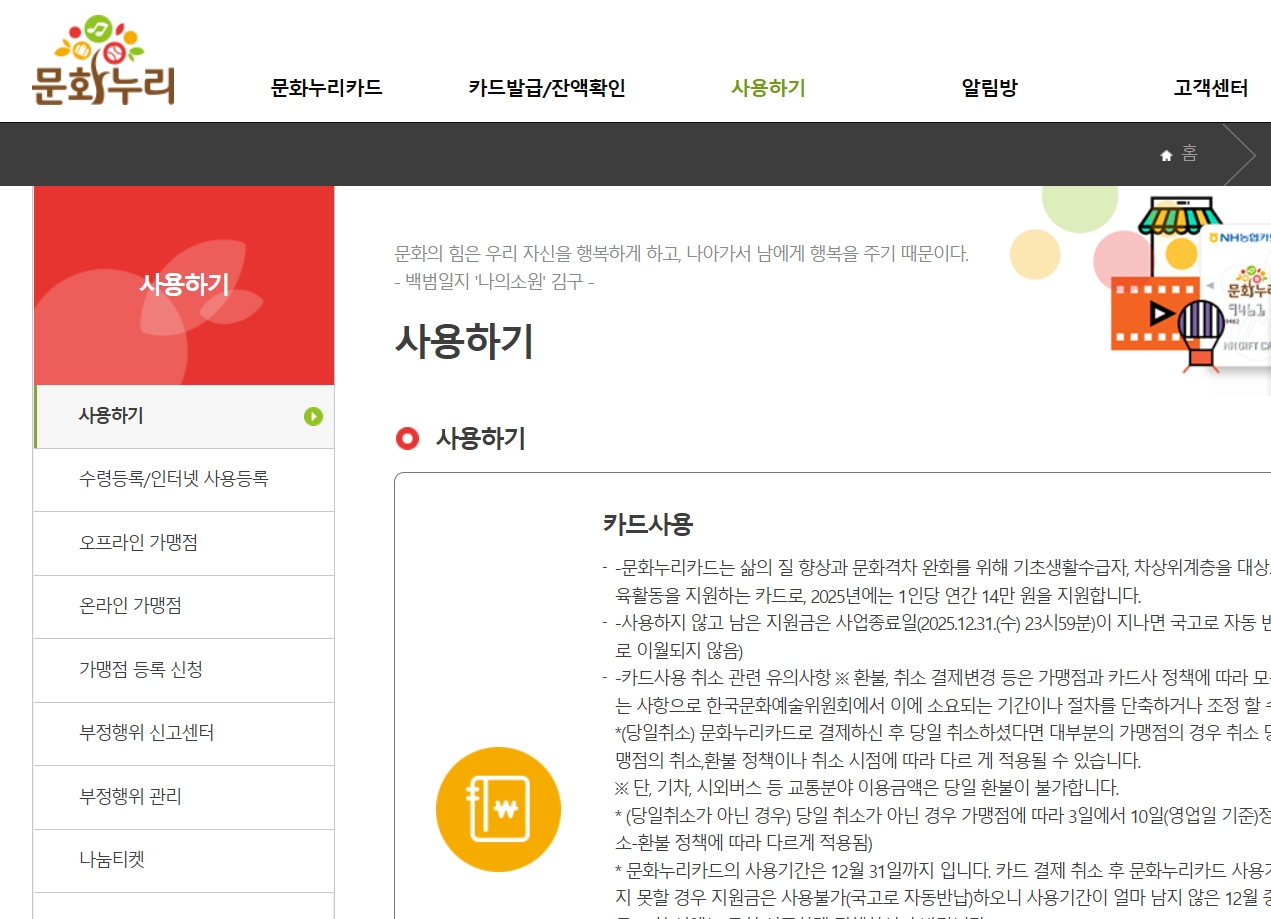
Task: Open 오프라인 가맹점 page
Action: click(184, 543)
